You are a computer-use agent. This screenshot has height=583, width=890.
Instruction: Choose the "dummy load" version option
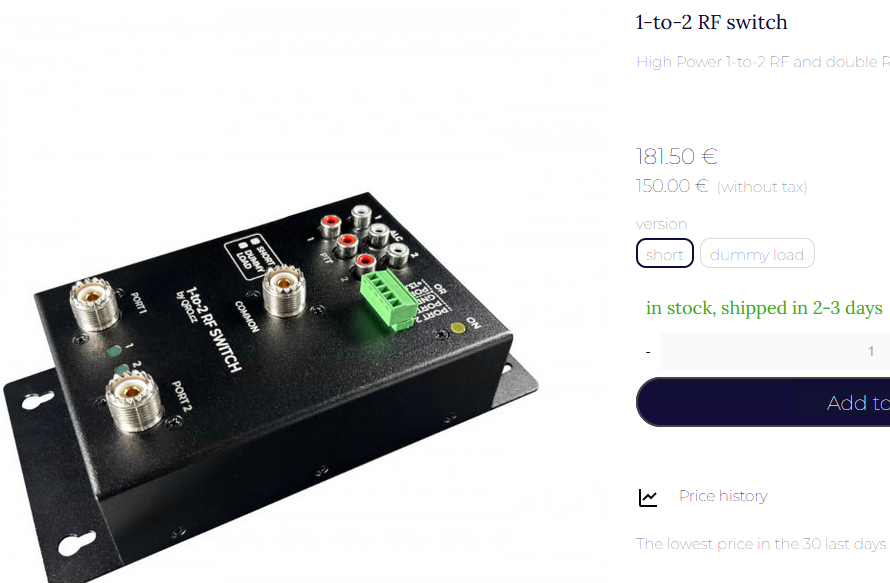click(x=757, y=253)
